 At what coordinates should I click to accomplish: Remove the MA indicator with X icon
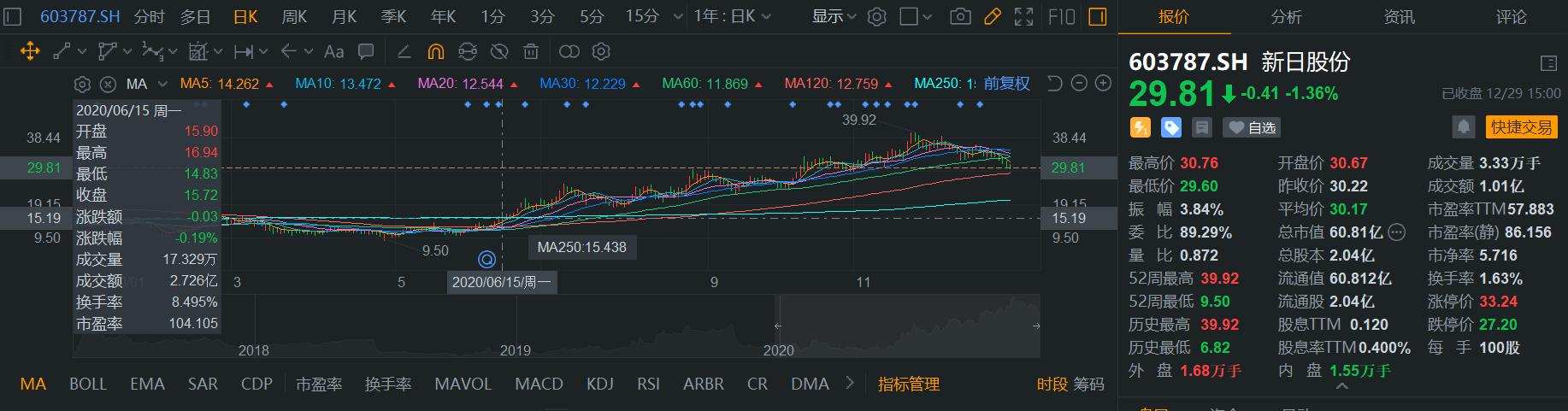point(108,84)
